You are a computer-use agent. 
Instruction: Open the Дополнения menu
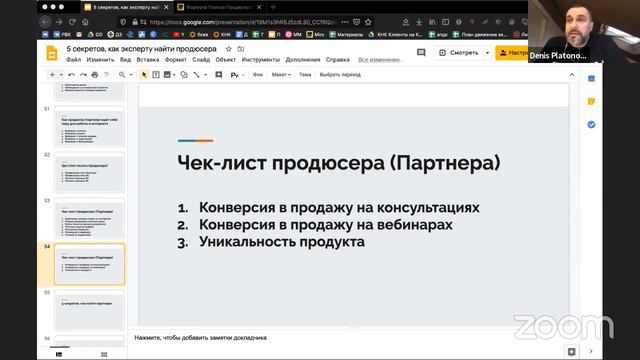[x=303, y=60]
